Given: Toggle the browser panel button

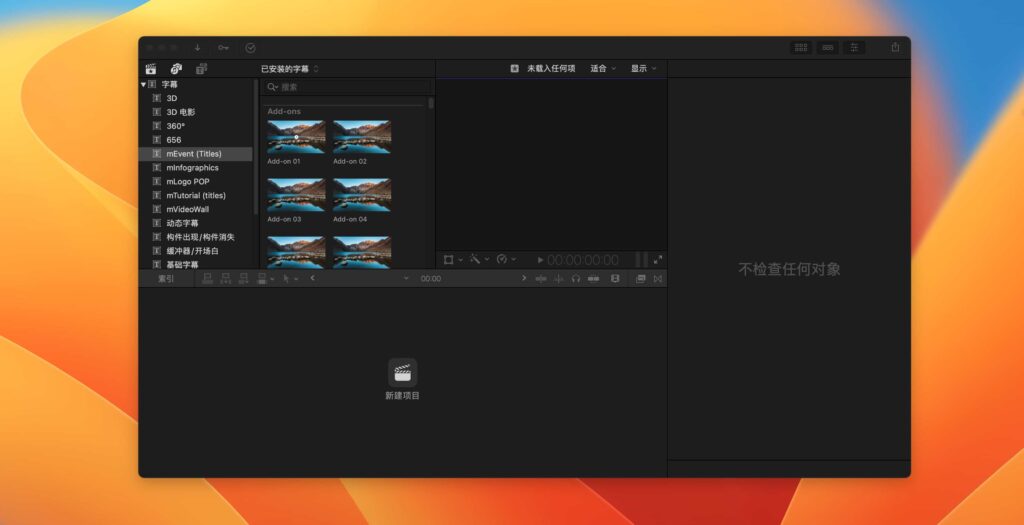Looking at the screenshot, I should (x=801, y=48).
